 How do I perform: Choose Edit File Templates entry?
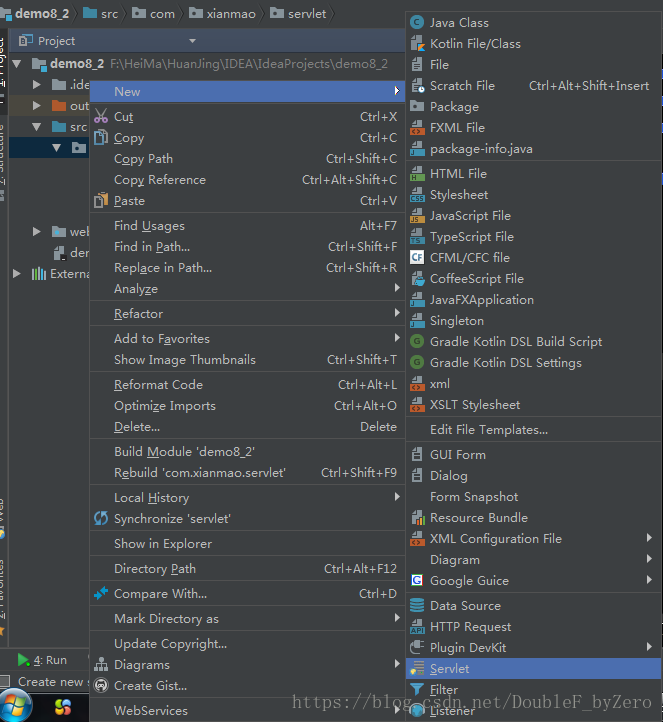tap(534, 430)
